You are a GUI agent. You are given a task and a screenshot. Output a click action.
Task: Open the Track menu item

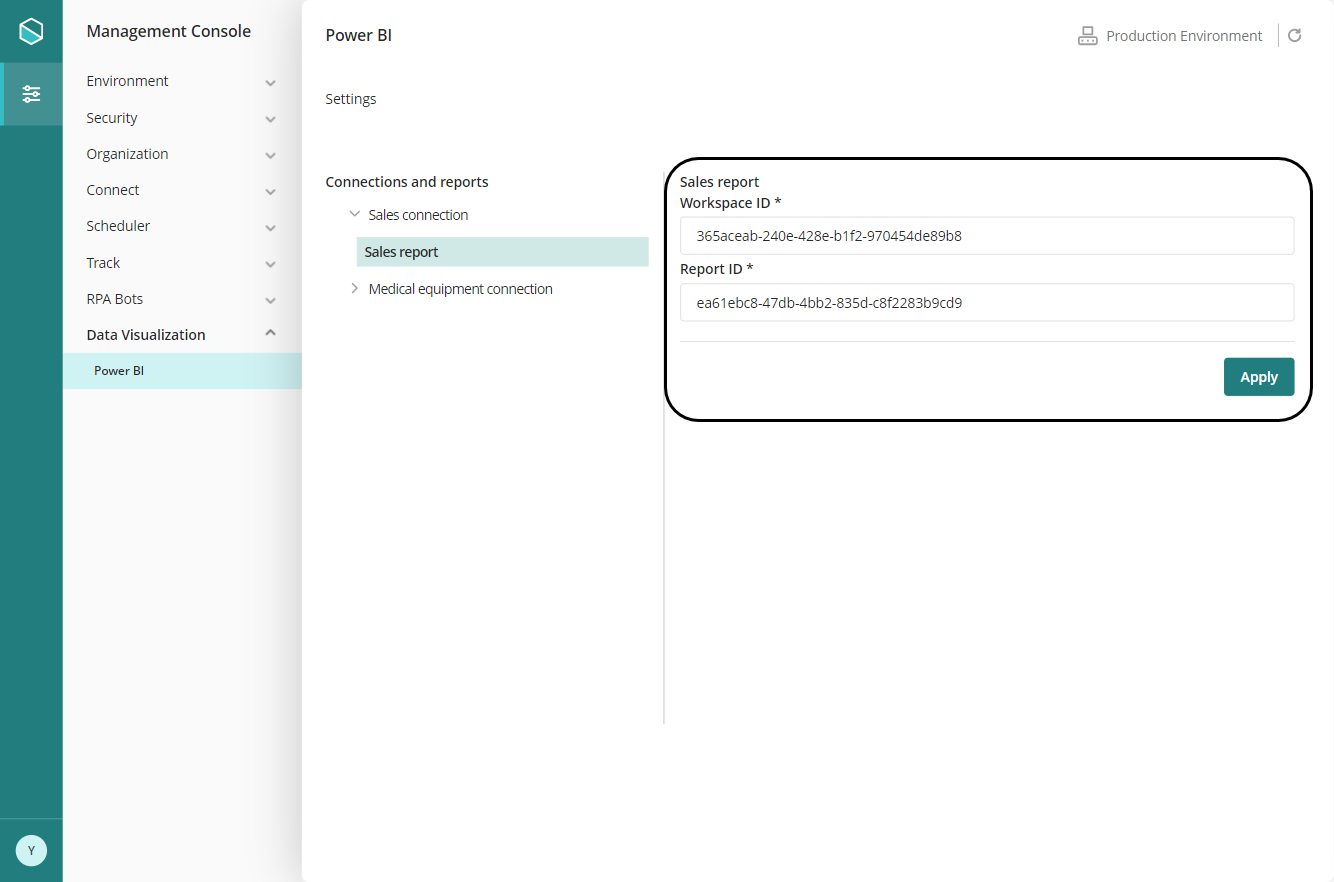103,263
